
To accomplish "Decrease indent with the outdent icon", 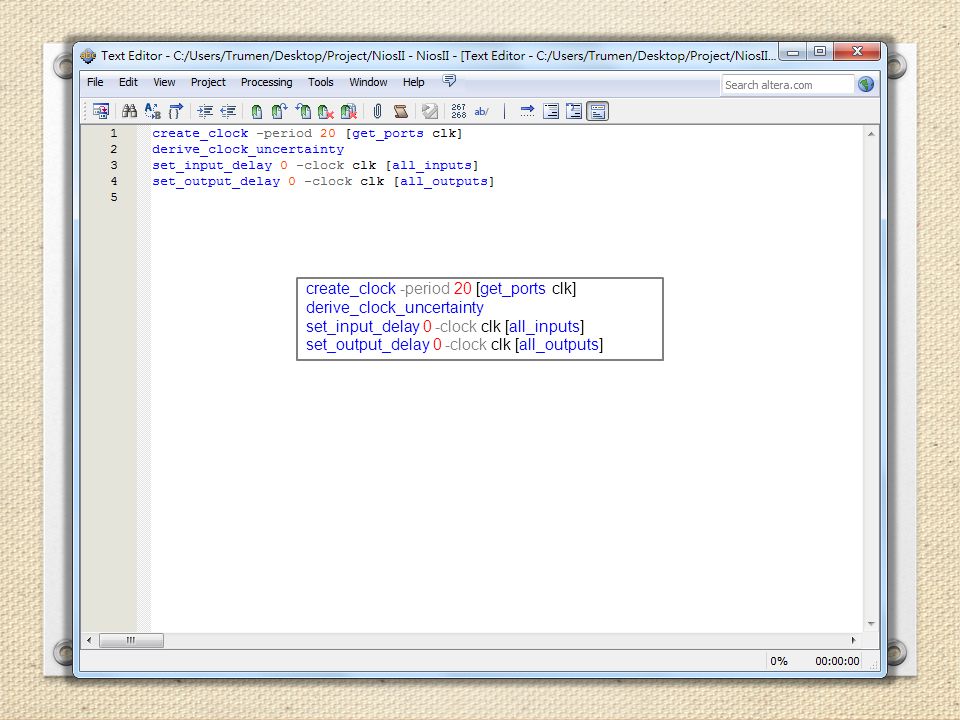I will pos(228,111).
